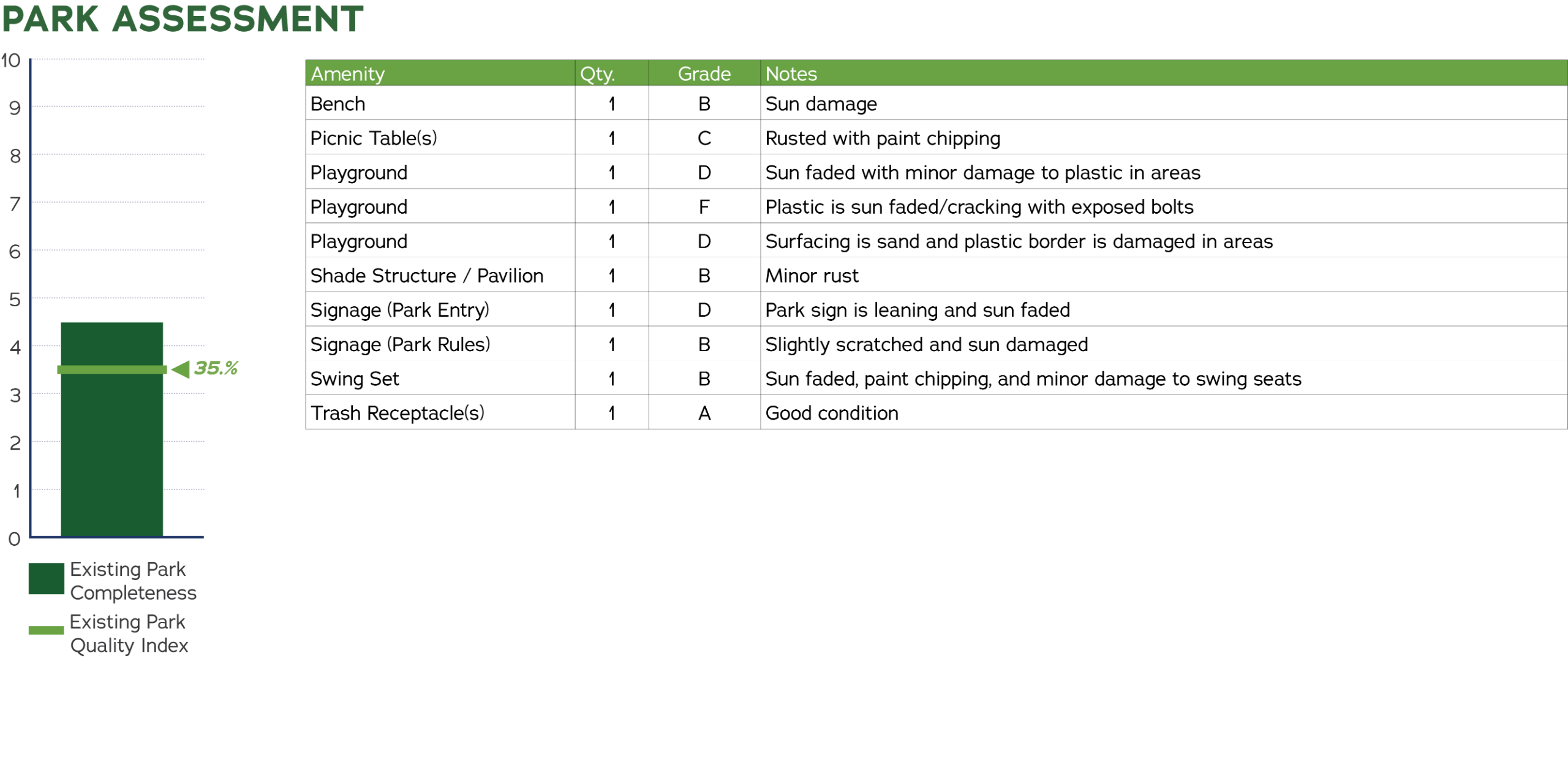
Task: Select the Trash Receptacle(s) amenity cell
Action: point(397,413)
